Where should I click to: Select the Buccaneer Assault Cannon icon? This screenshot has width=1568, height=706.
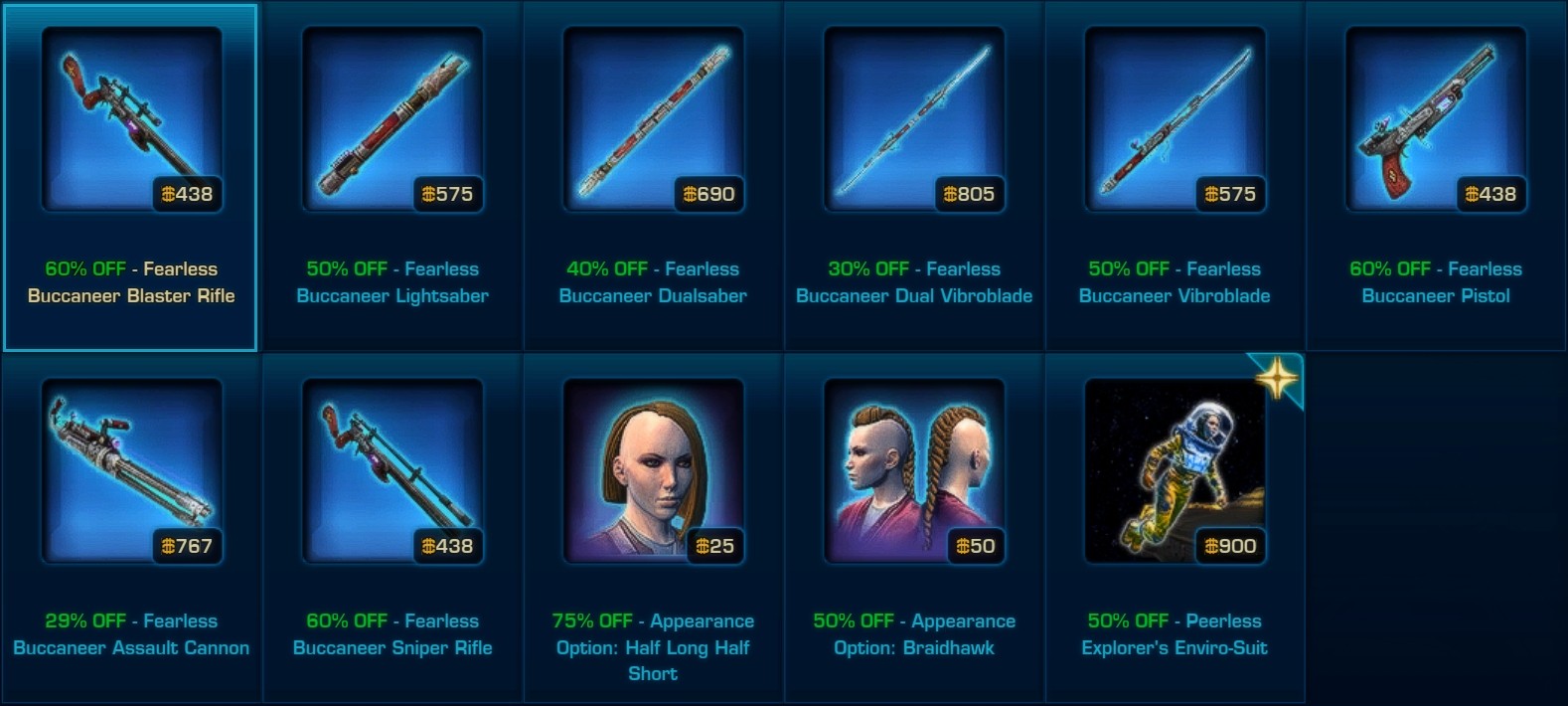tap(131, 471)
